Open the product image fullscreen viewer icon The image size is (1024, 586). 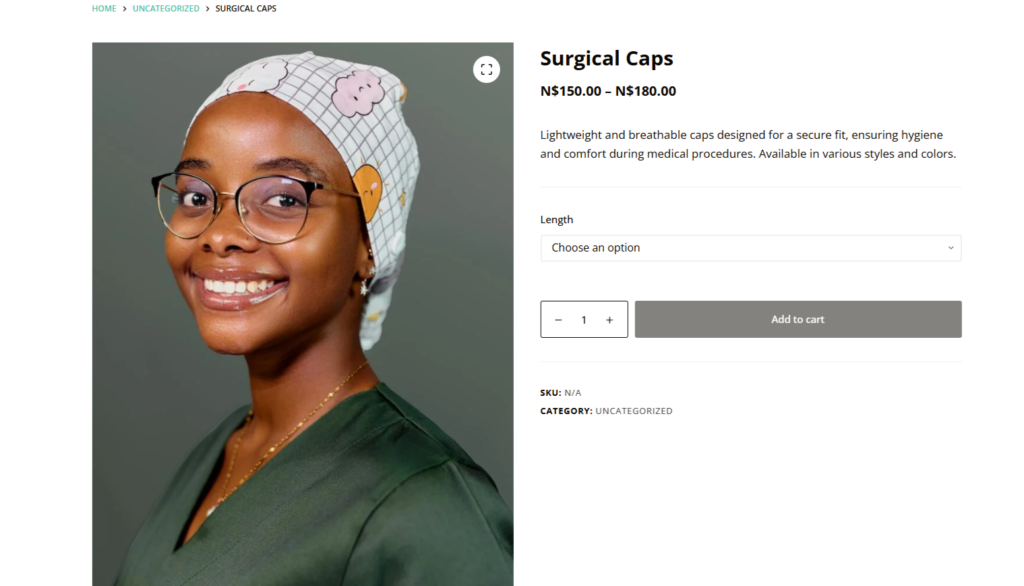coord(486,69)
